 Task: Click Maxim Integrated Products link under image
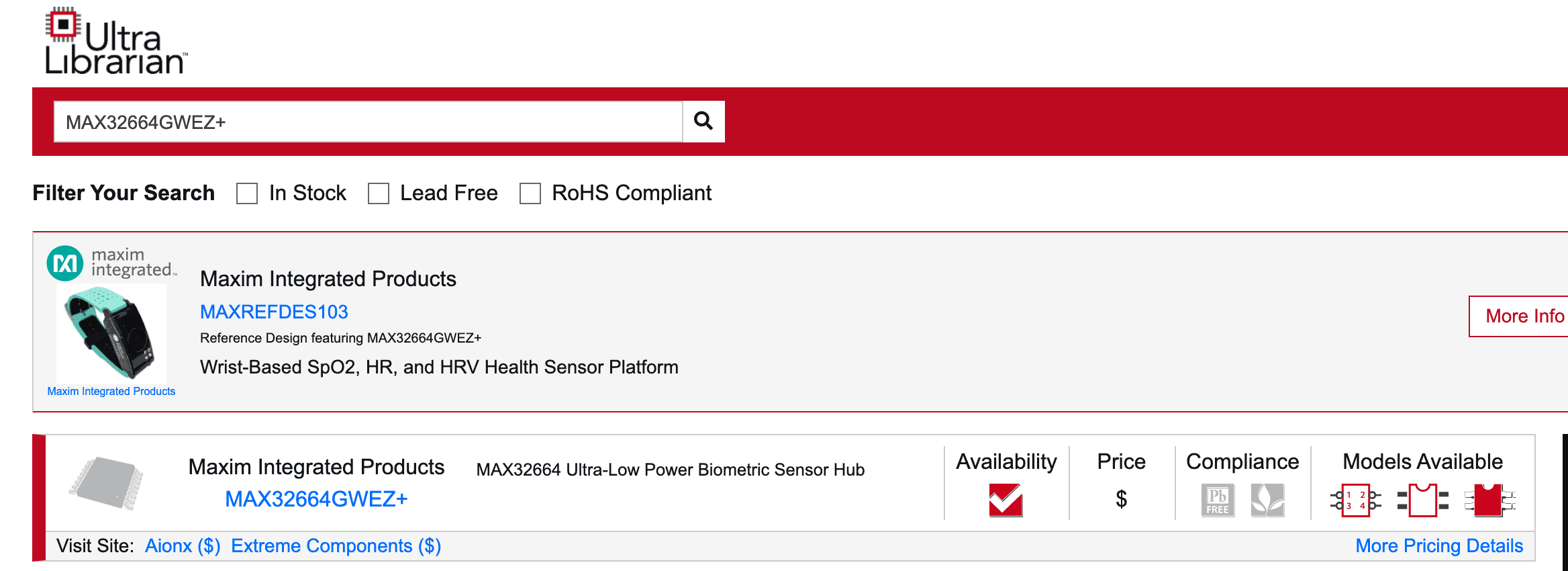coord(111,392)
